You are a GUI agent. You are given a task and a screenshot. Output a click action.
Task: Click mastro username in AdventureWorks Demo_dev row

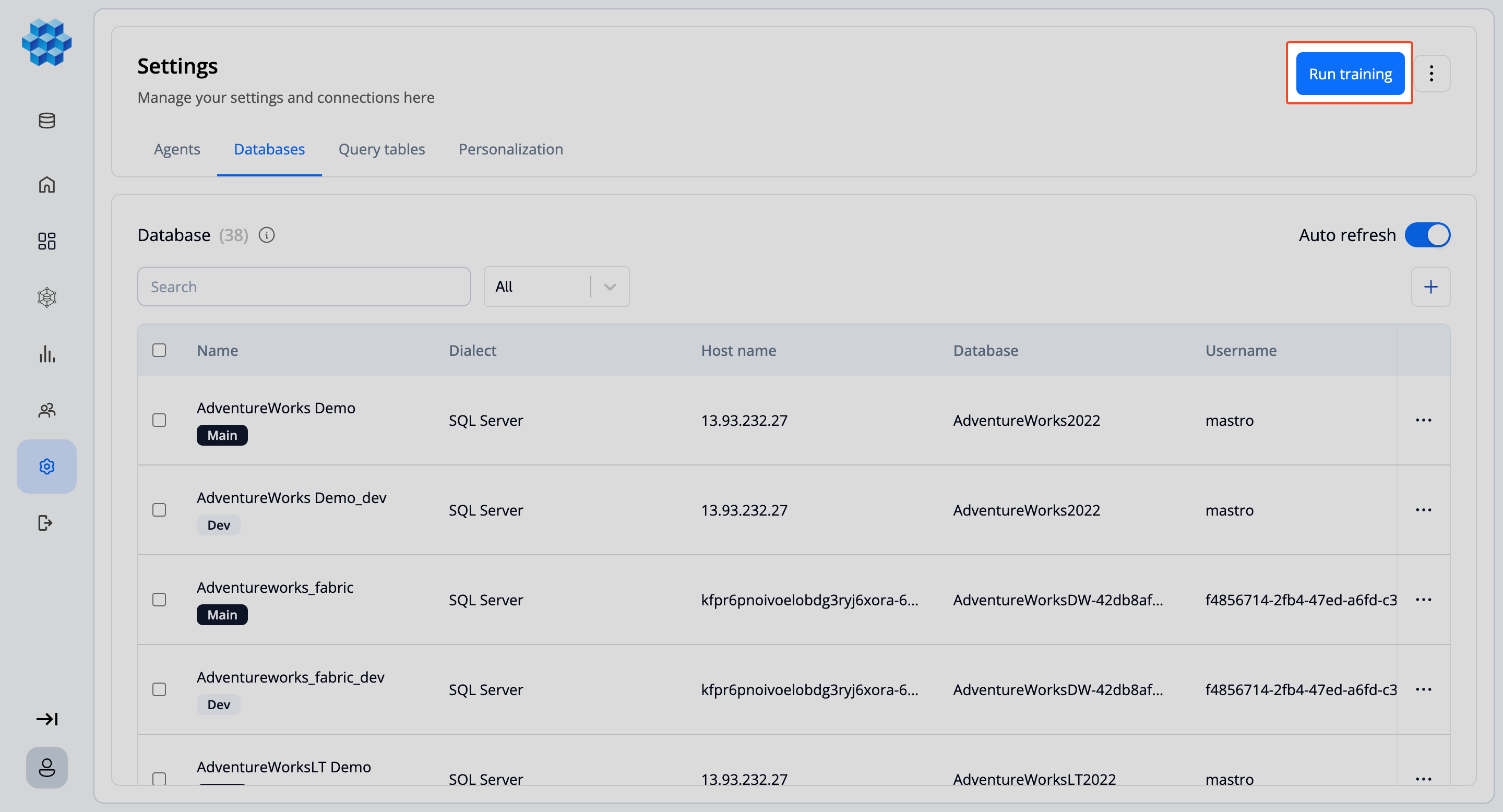(1230, 510)
